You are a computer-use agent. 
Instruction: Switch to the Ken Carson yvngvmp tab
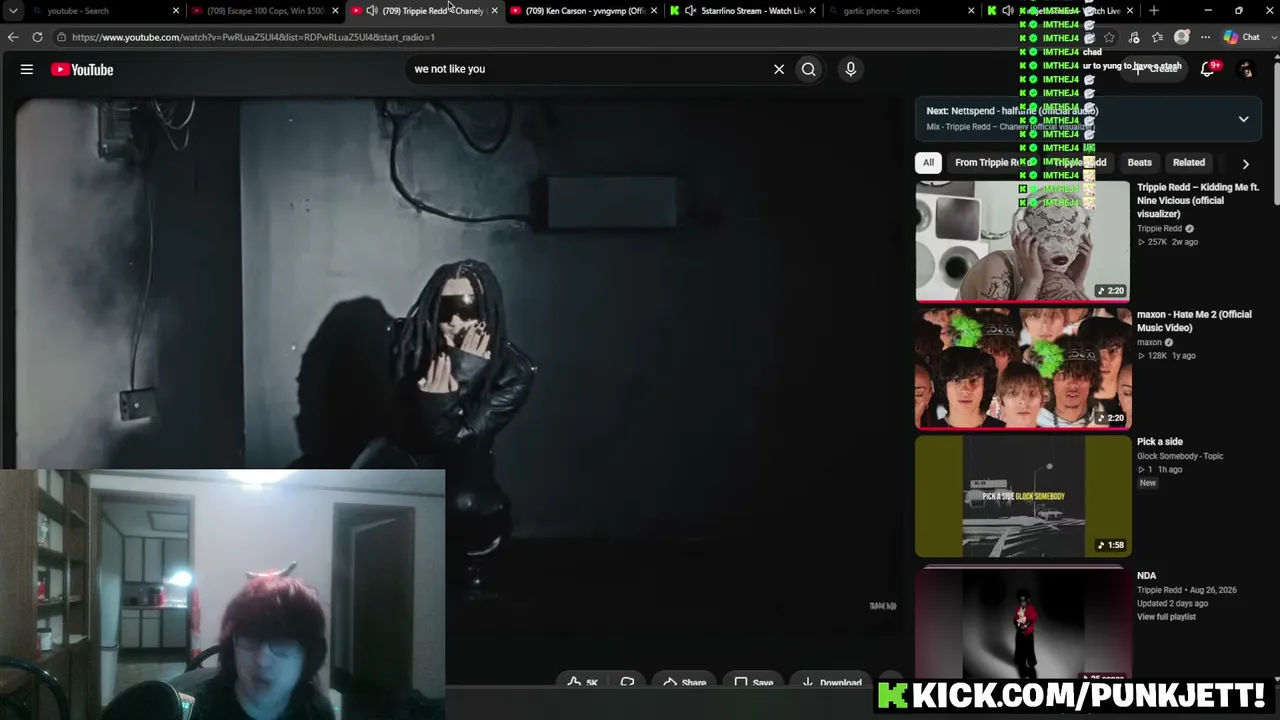coord(584,11)
